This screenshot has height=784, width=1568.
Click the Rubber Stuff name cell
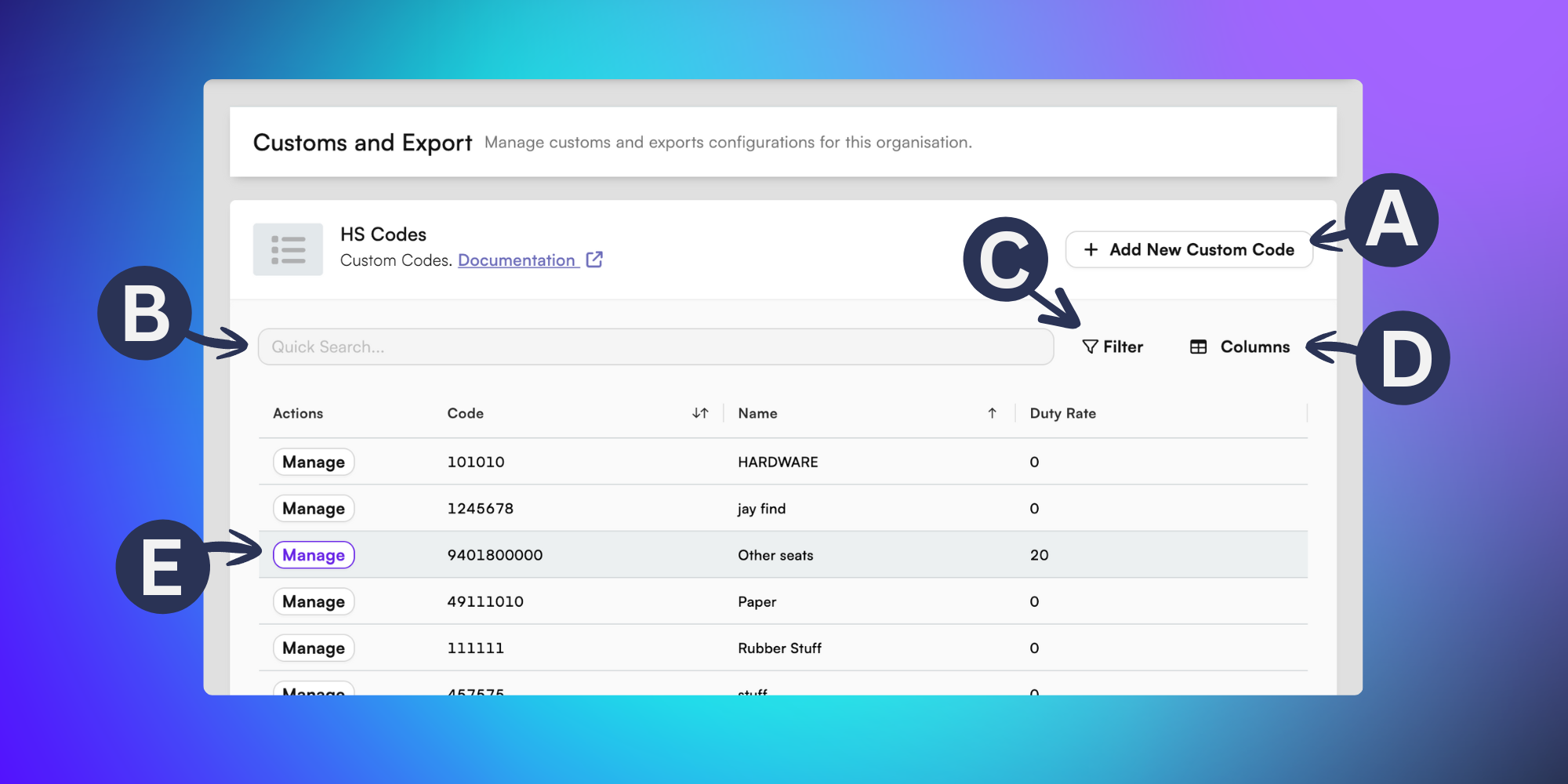click(x=779, y=648)
